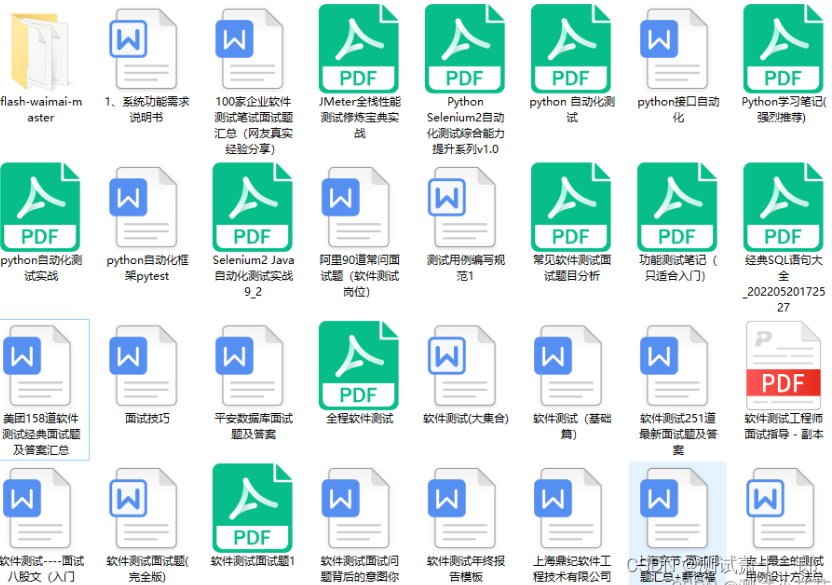Click the 软件测试(基础篇) Word icon
Screen dimensions: 832x585
point(568,366)
